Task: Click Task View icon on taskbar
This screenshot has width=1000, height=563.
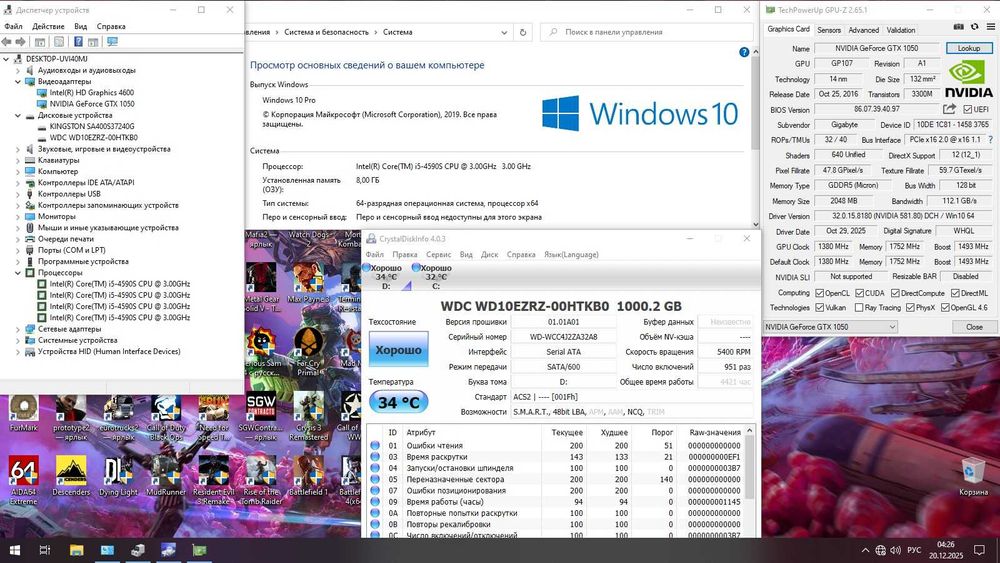Action: (45, 550)
